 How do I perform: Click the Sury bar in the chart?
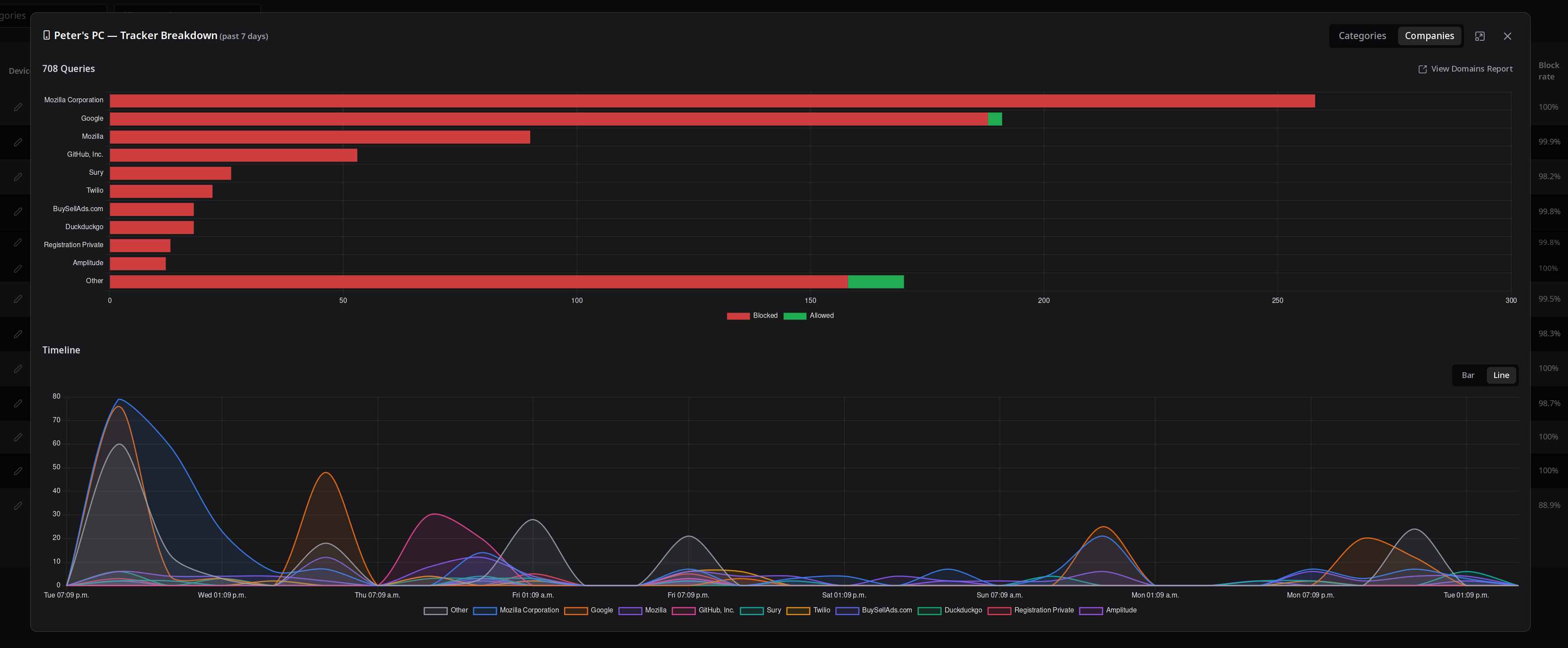coord(170,173)
